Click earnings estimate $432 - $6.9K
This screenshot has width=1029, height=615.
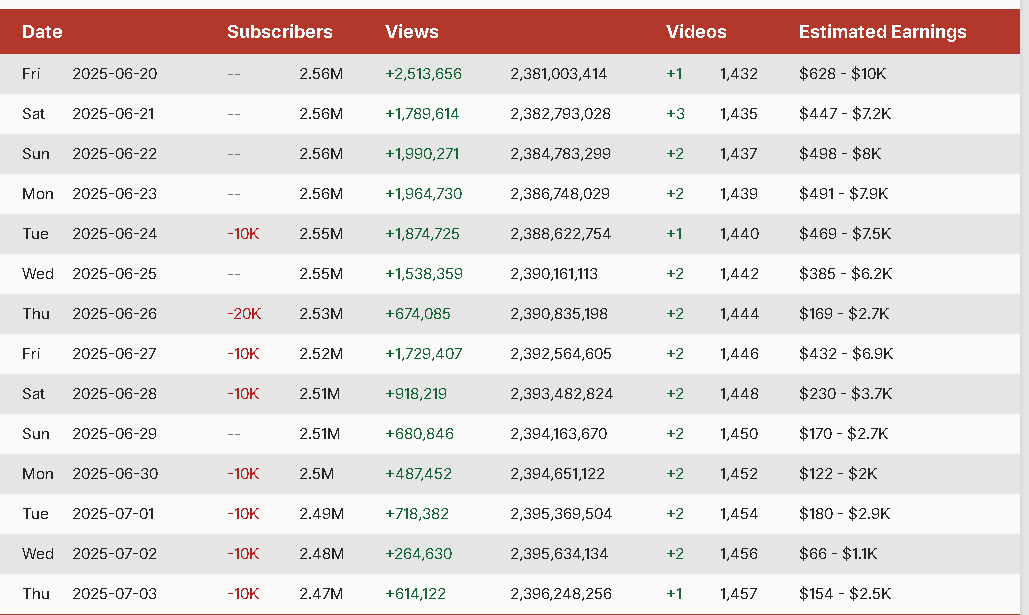coord(846,354)
